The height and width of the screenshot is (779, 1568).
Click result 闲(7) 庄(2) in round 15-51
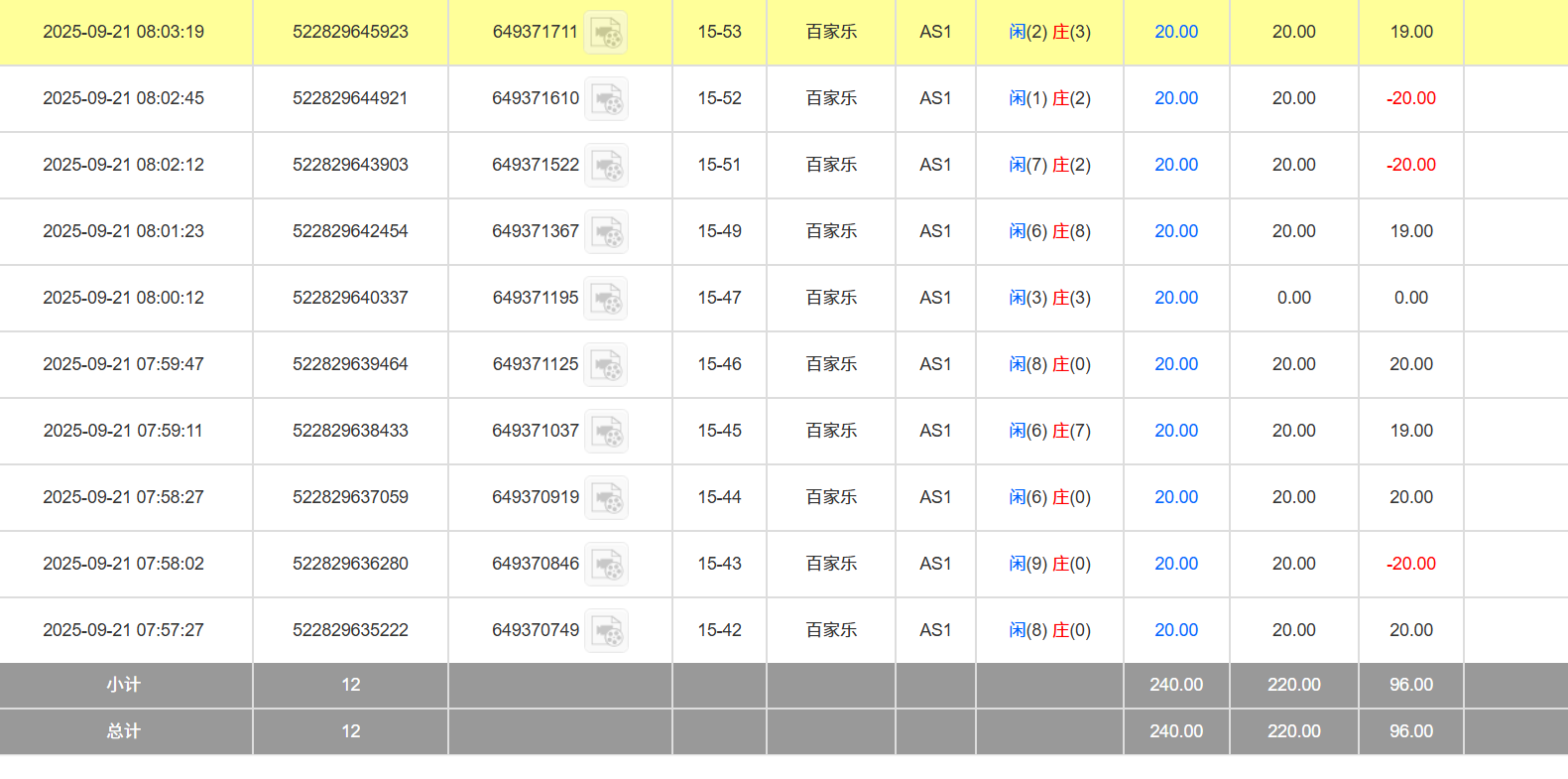pyautogui.click(x=1049, y=165)
